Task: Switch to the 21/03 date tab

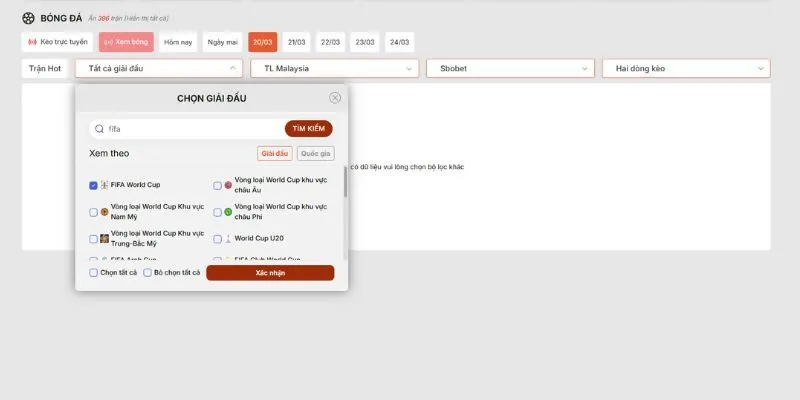Action: (x=297, y=42)
